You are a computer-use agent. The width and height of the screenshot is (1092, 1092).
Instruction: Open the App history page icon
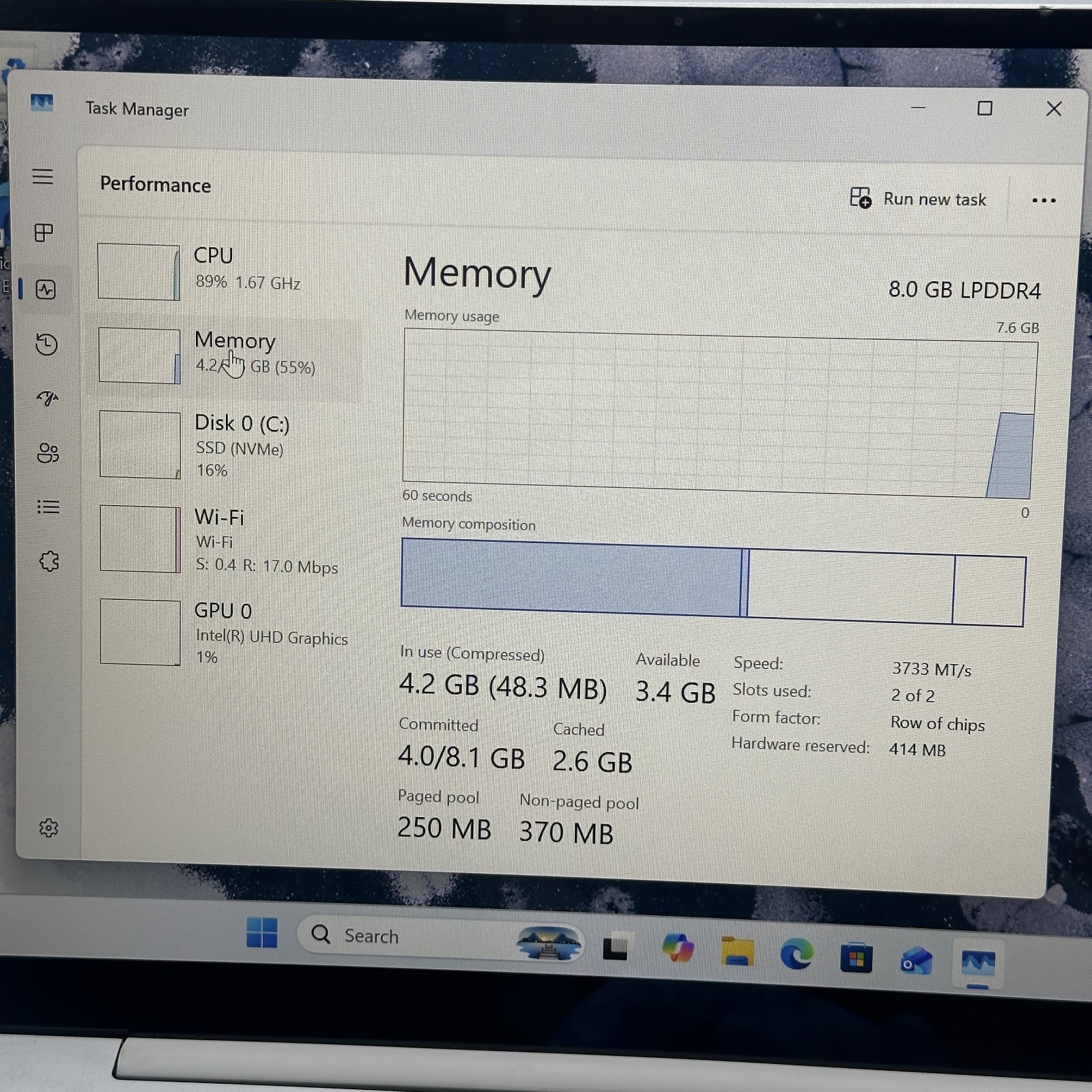(46, 344)
